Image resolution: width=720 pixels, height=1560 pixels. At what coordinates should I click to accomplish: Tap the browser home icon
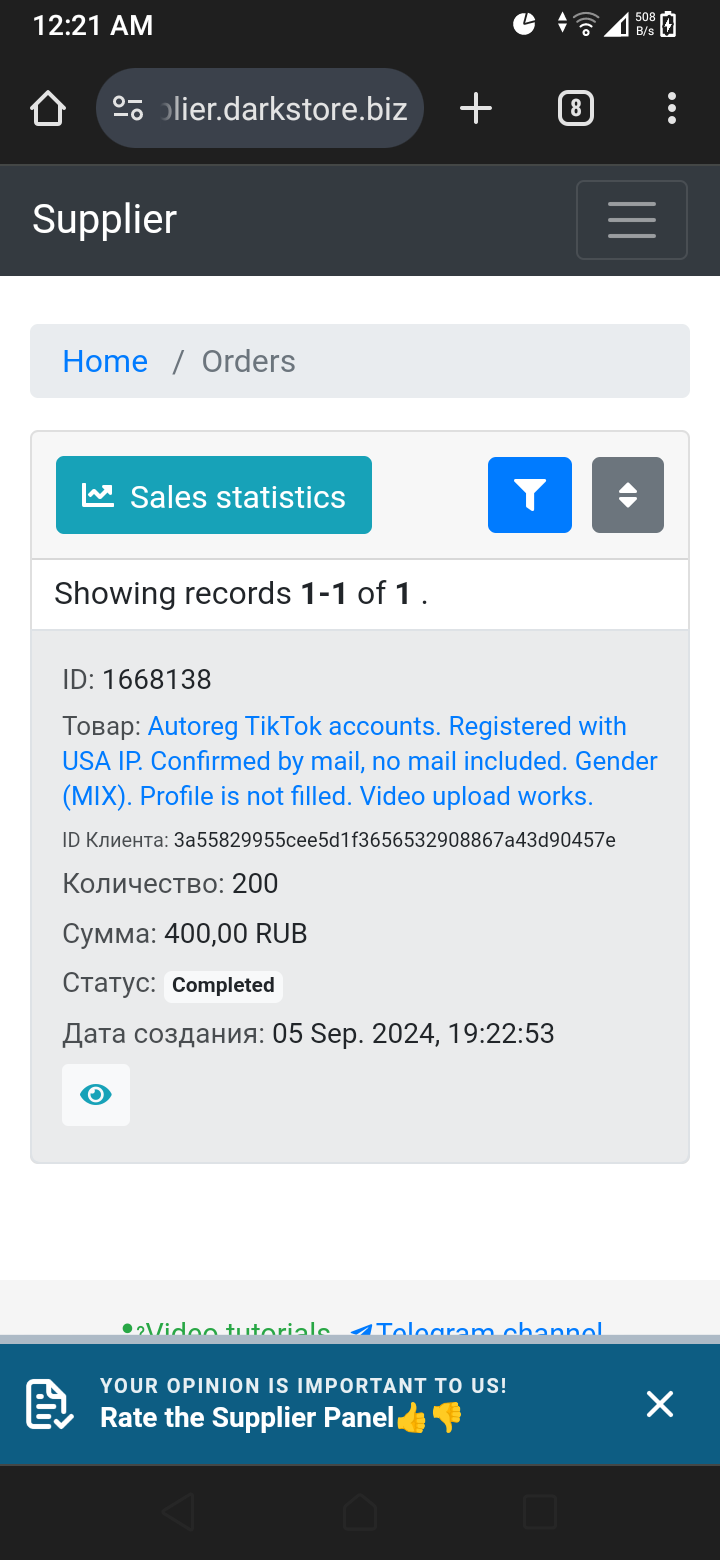click(48, 108)
